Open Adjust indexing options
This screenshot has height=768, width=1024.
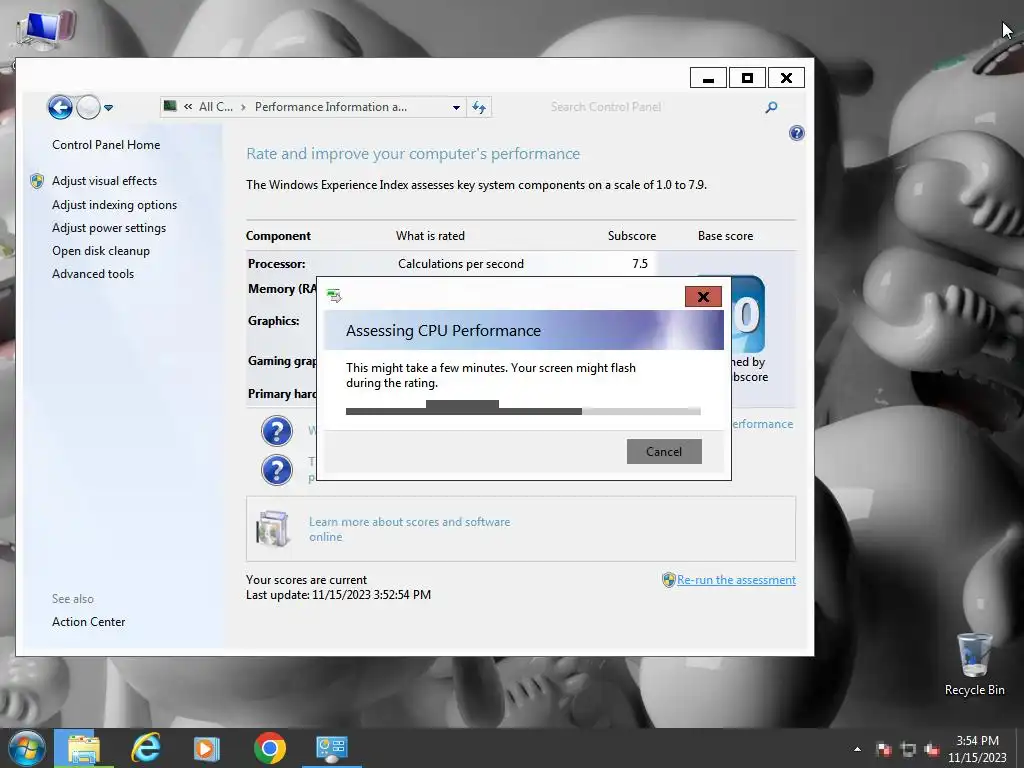(x=114, y=205)
